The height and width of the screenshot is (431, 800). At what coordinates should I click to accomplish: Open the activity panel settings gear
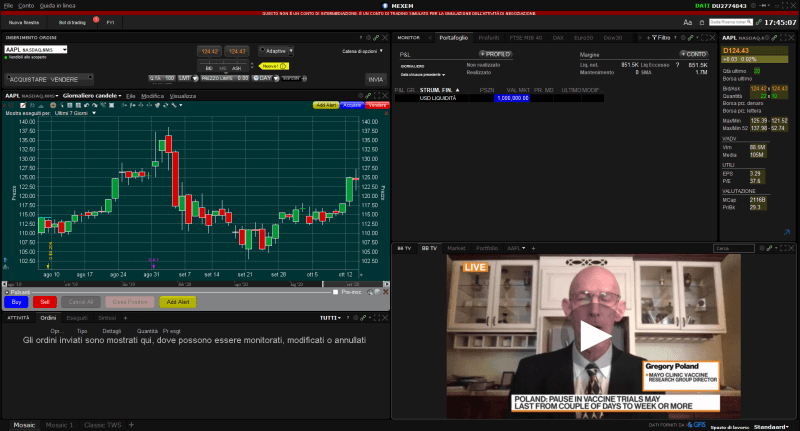click(x=356, y=318)
